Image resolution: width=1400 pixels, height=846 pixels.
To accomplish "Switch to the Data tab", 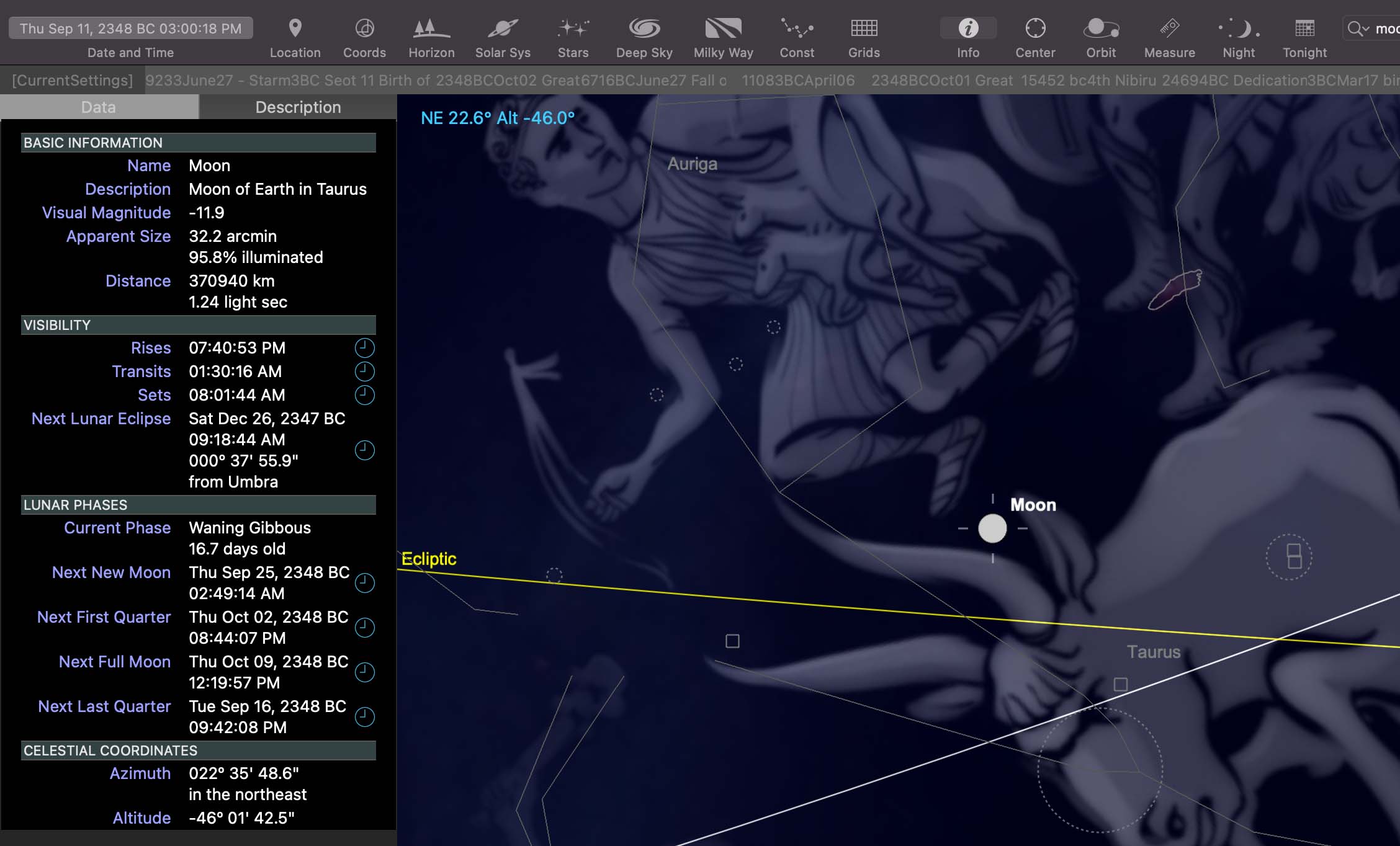I will click(99, 107).
